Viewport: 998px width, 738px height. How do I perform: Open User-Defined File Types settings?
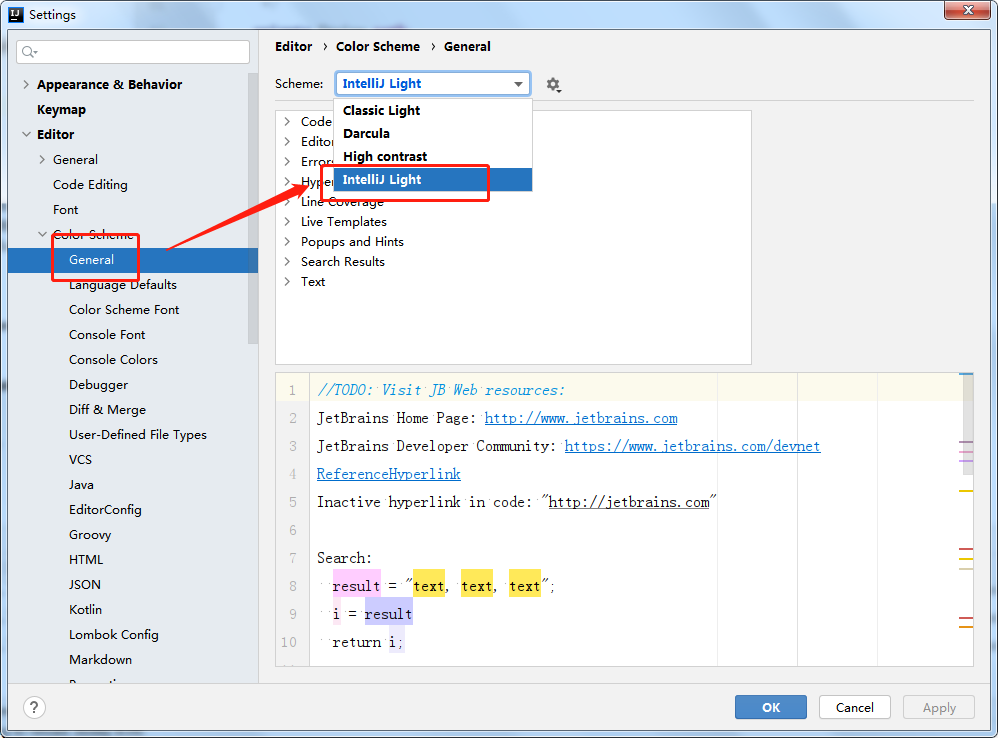[x=138, y=435]
